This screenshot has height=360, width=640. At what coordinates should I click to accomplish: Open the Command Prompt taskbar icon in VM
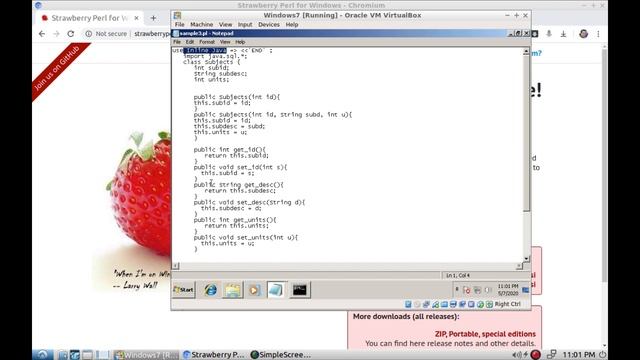pos(300,290)
